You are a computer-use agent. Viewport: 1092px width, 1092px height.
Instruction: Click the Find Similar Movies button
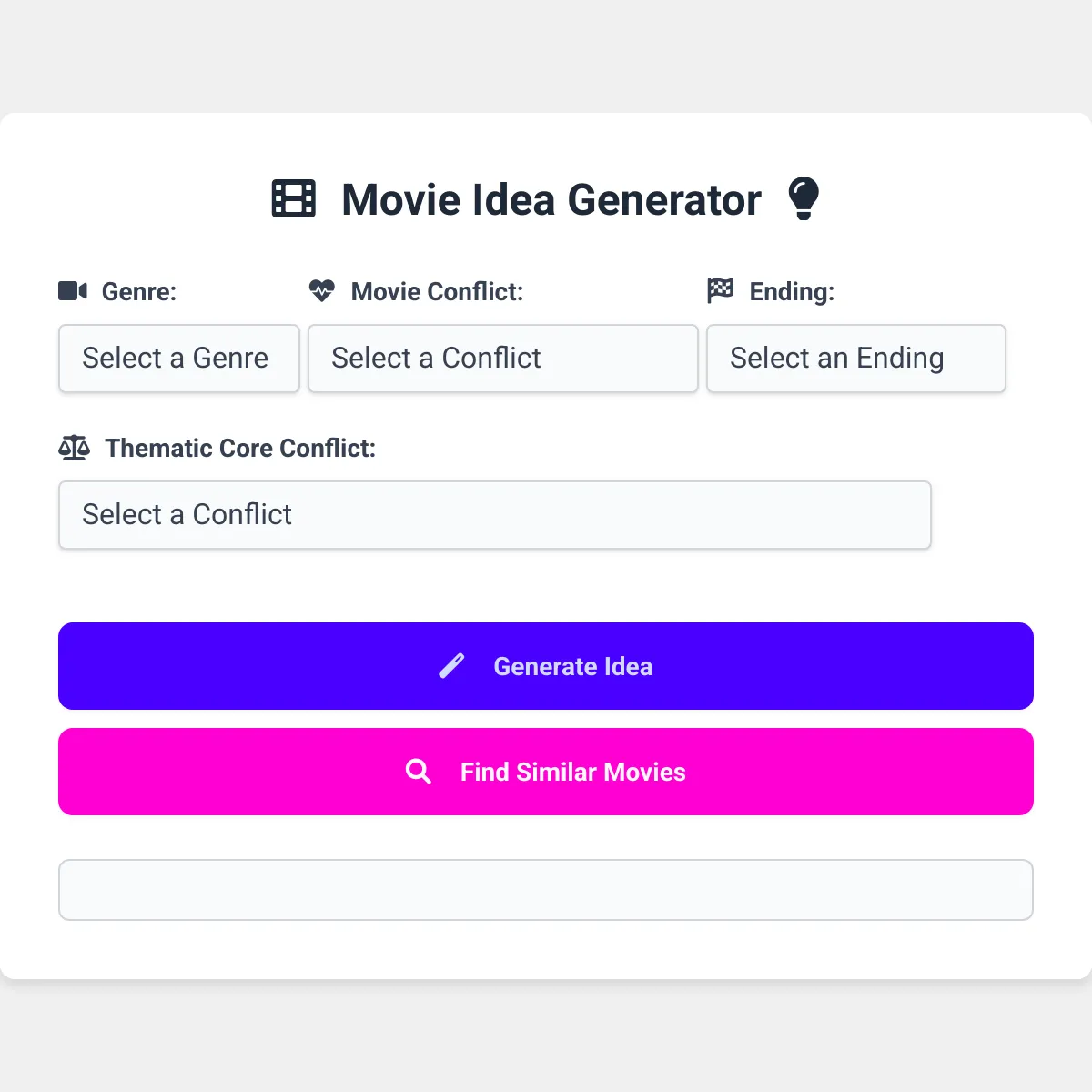coord(546,772)
